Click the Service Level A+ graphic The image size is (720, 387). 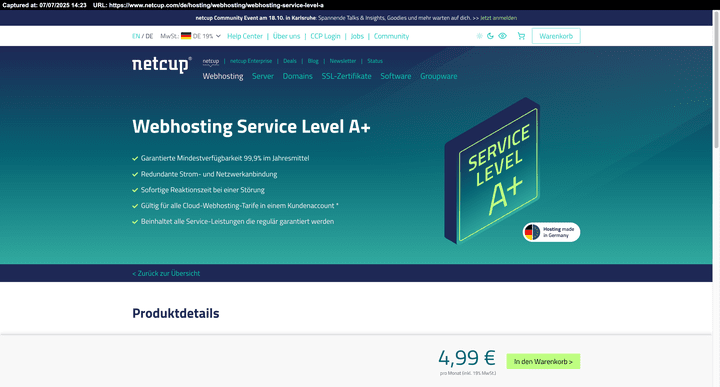(492, 171)
